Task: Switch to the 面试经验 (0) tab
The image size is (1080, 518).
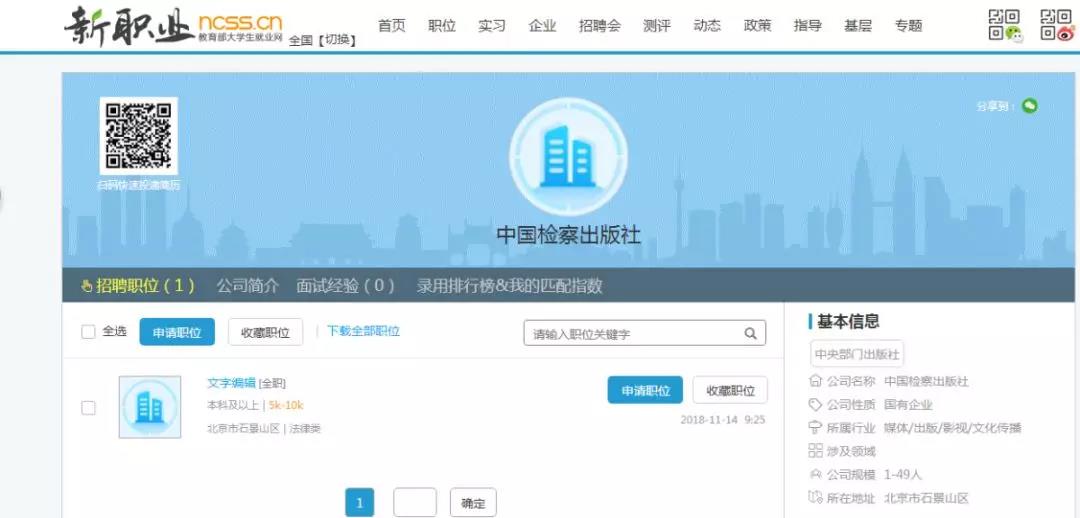Action: [x=346, y=286]
